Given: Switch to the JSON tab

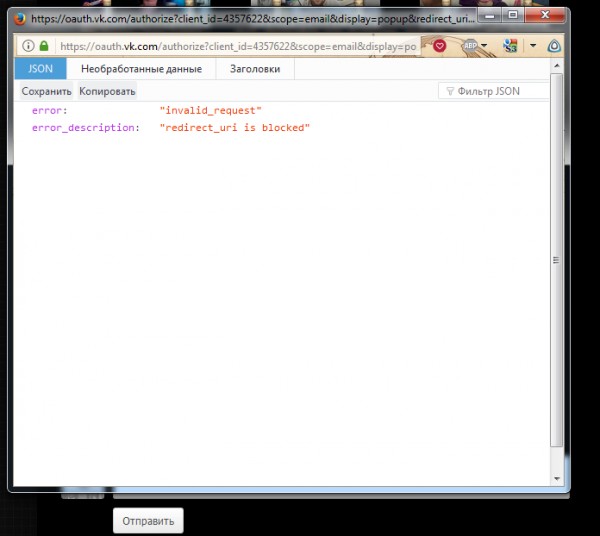Looking at the screenshot, I should tap(41, 69).
